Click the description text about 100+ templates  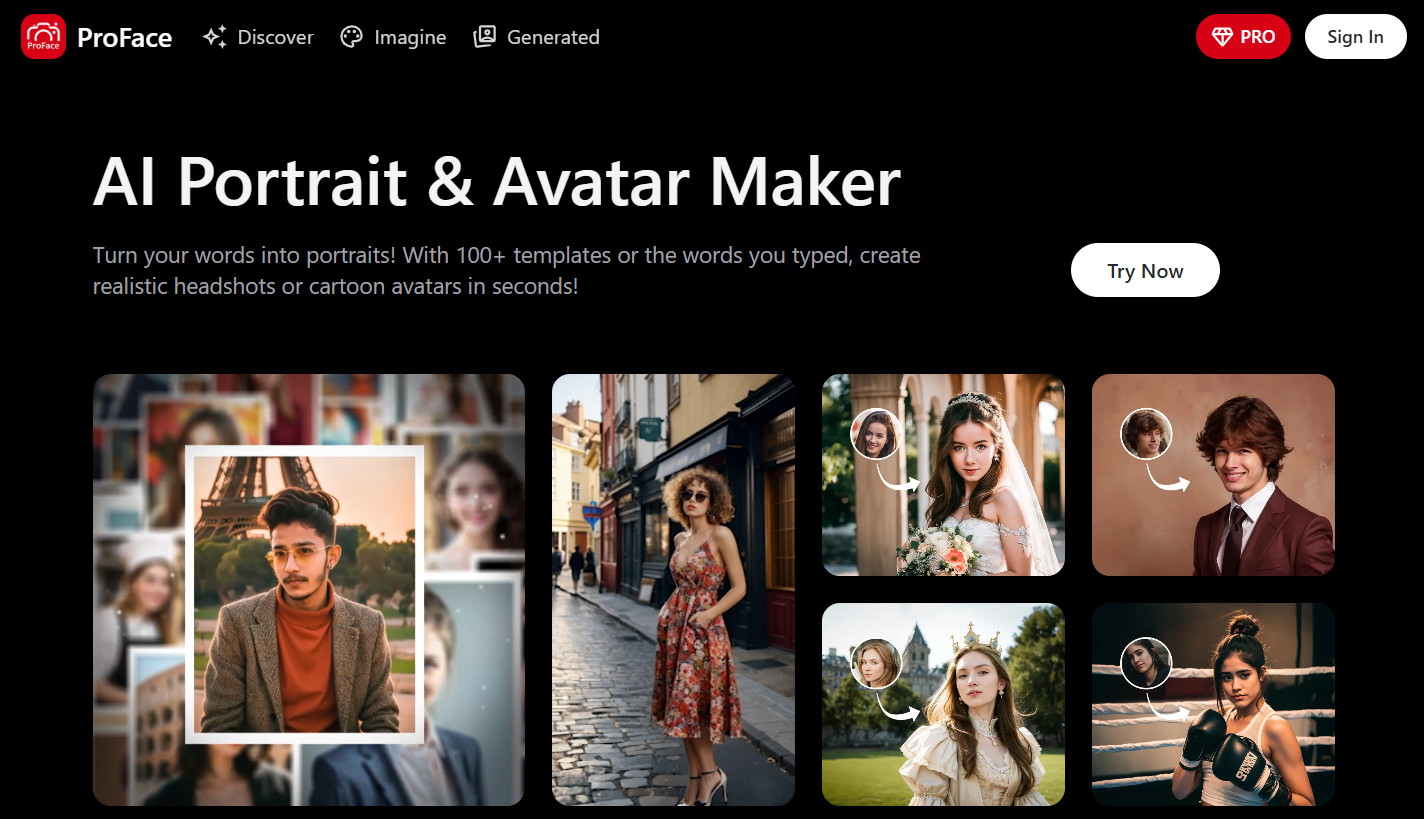point(507,270)
